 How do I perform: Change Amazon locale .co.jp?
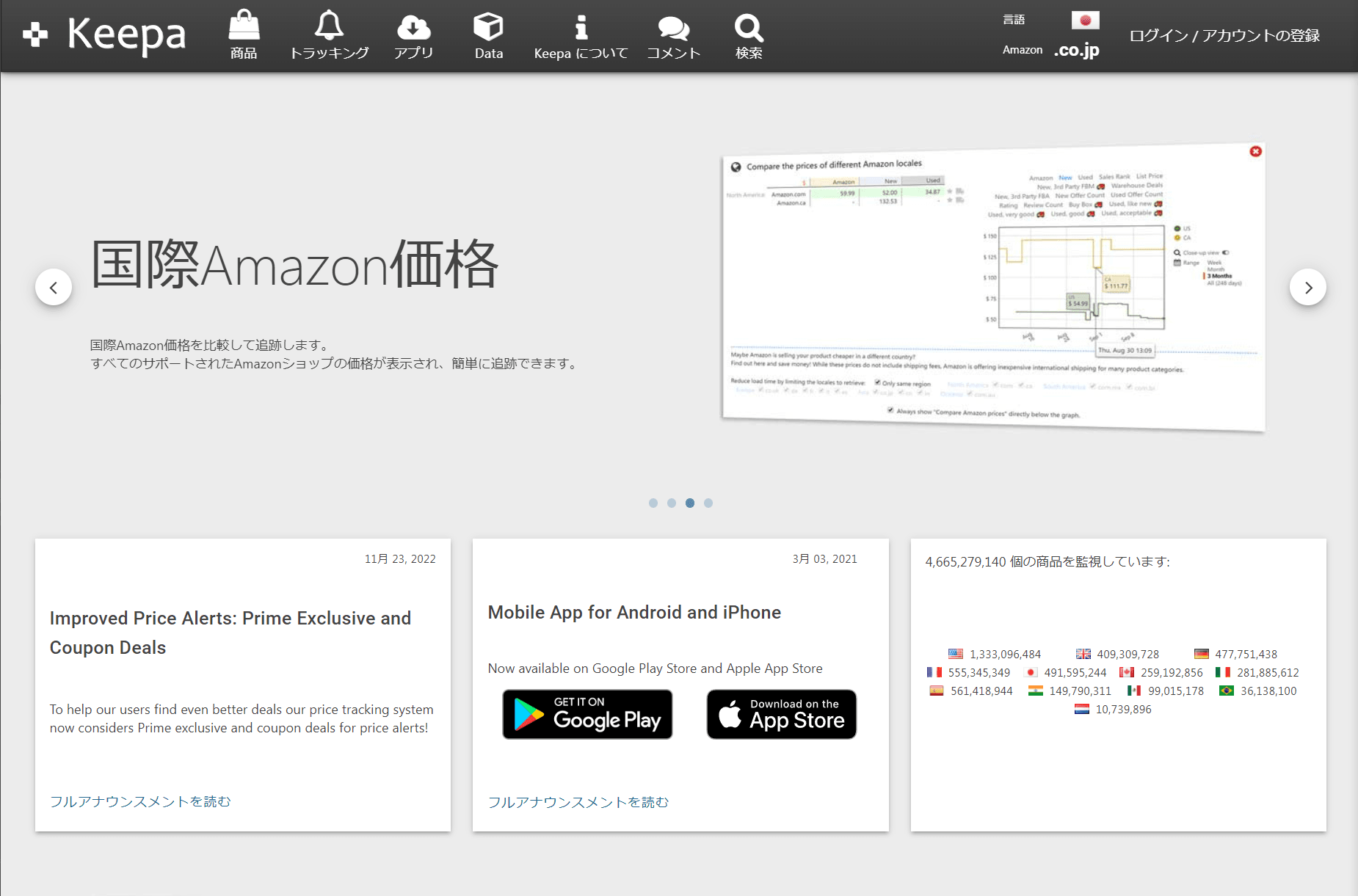[1076, 50]
